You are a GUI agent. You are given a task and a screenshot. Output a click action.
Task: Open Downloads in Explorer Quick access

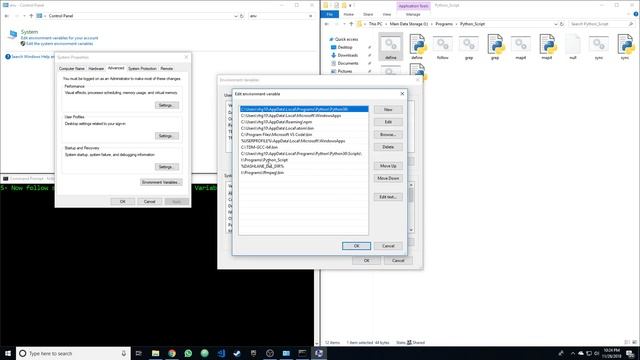[347, 55]
